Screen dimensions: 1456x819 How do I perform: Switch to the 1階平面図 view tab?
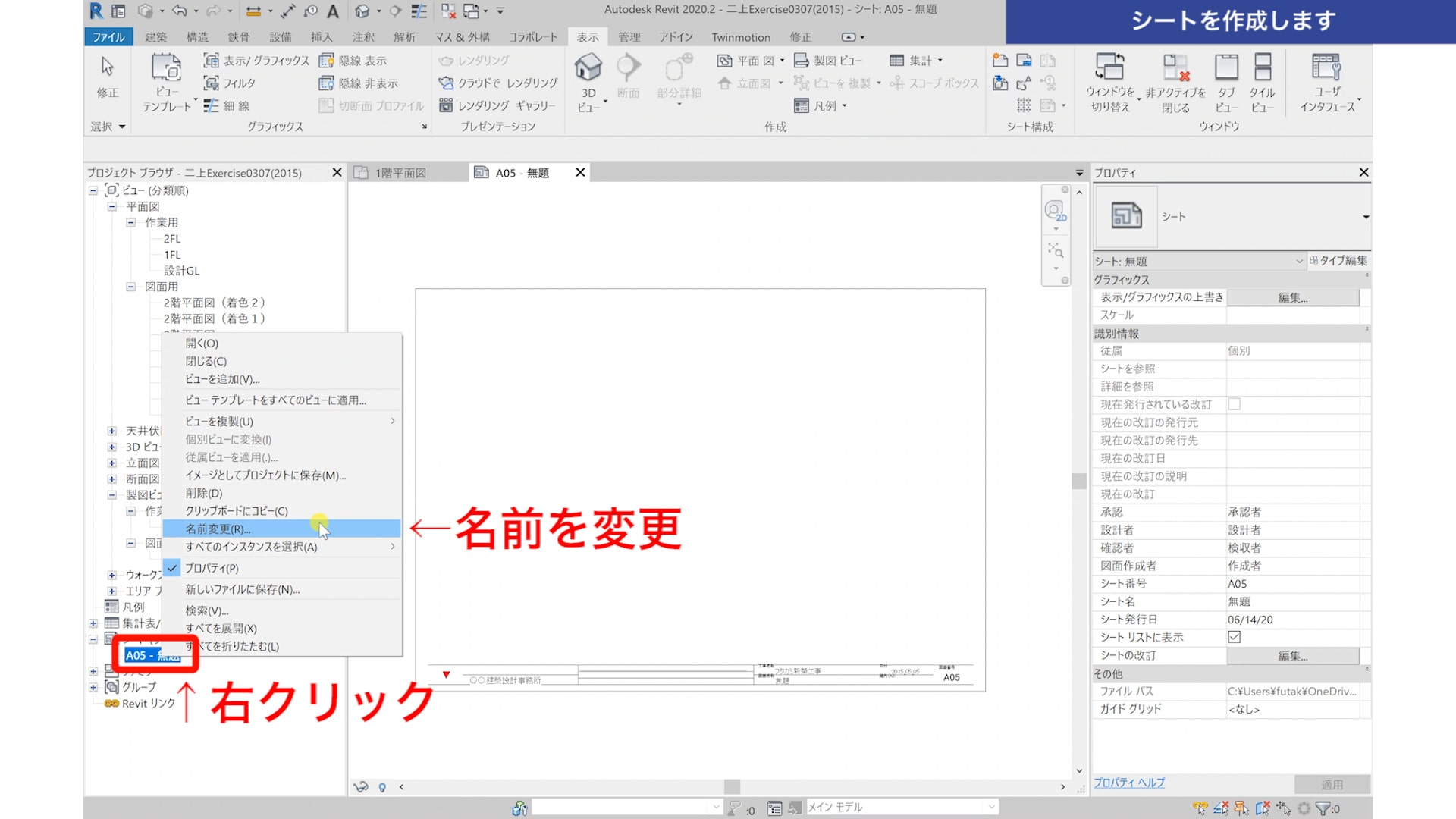point(400,173)
